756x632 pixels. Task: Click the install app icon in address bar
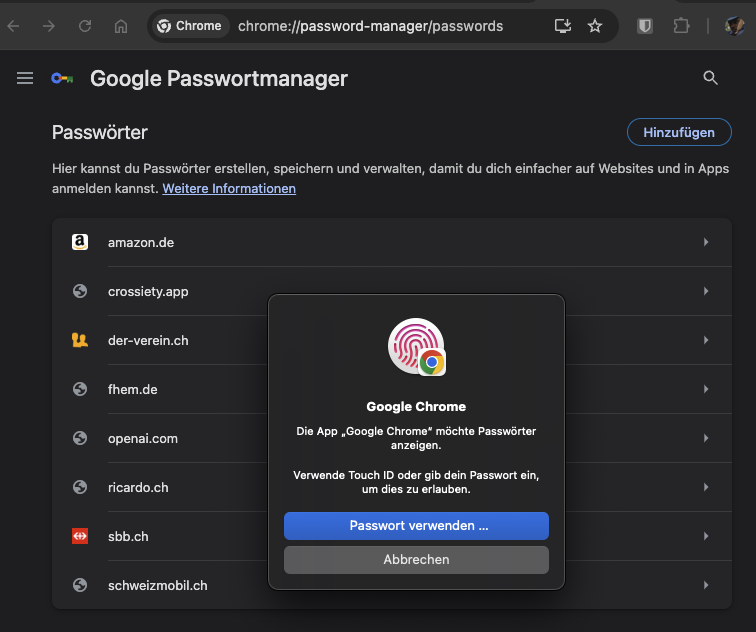click(x=562, y=26)
